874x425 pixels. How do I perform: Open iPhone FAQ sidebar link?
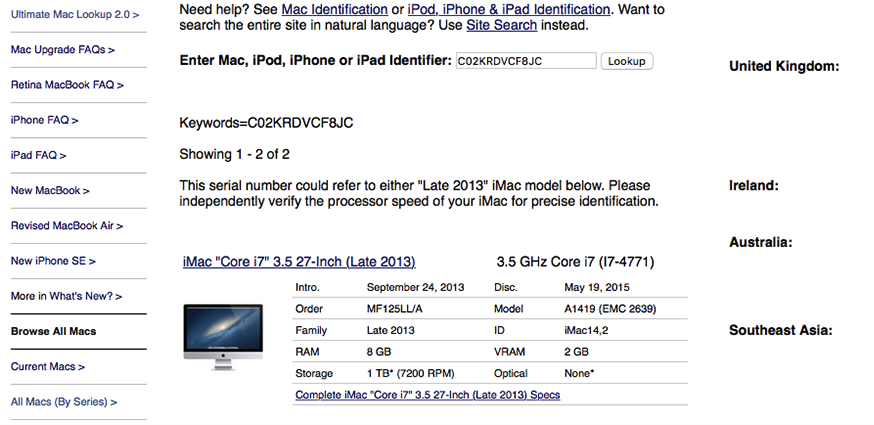tap(44, 120)
